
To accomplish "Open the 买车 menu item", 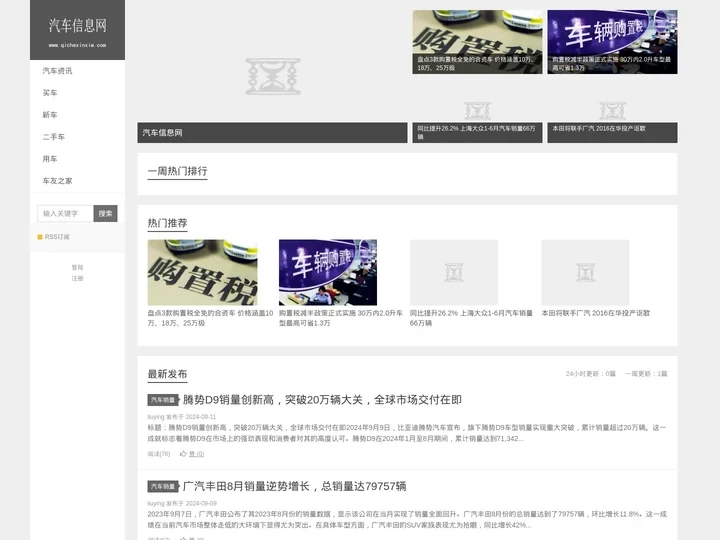I will click(50, 93).
